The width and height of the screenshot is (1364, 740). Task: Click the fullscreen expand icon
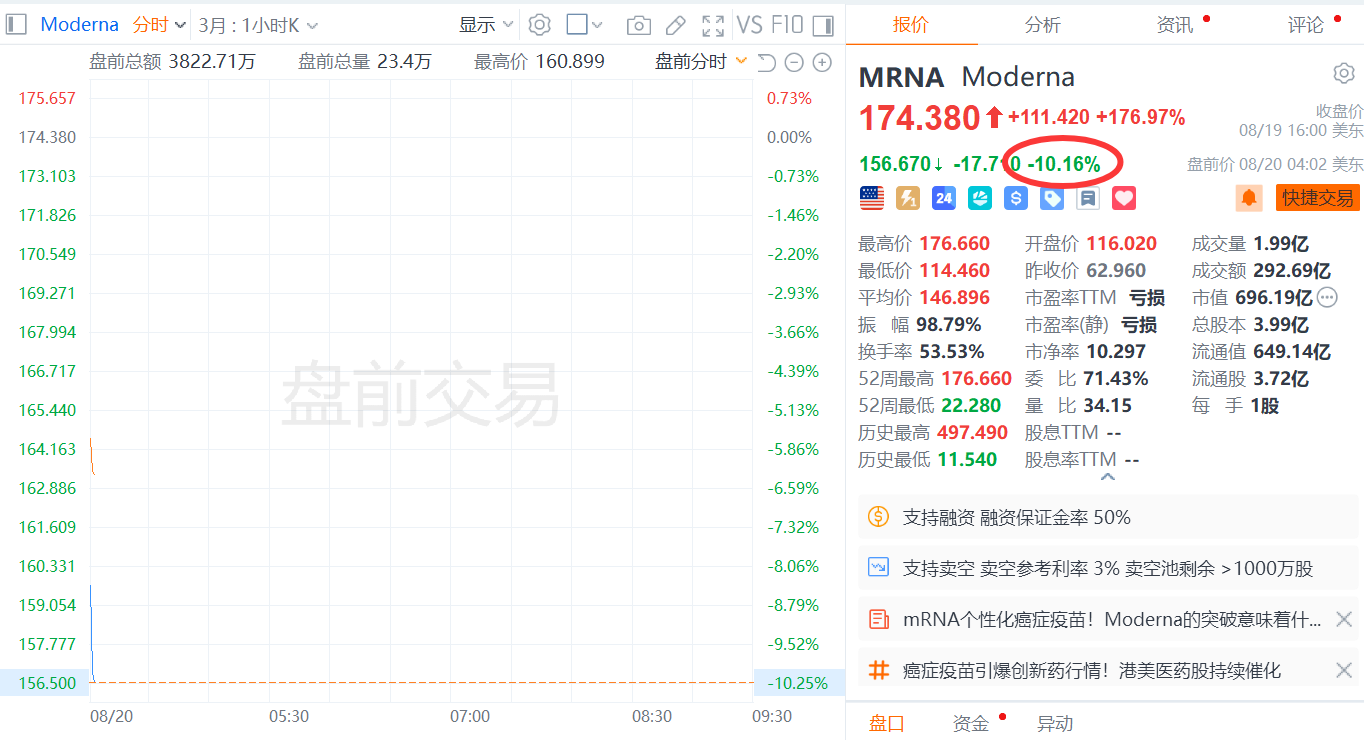713,25
